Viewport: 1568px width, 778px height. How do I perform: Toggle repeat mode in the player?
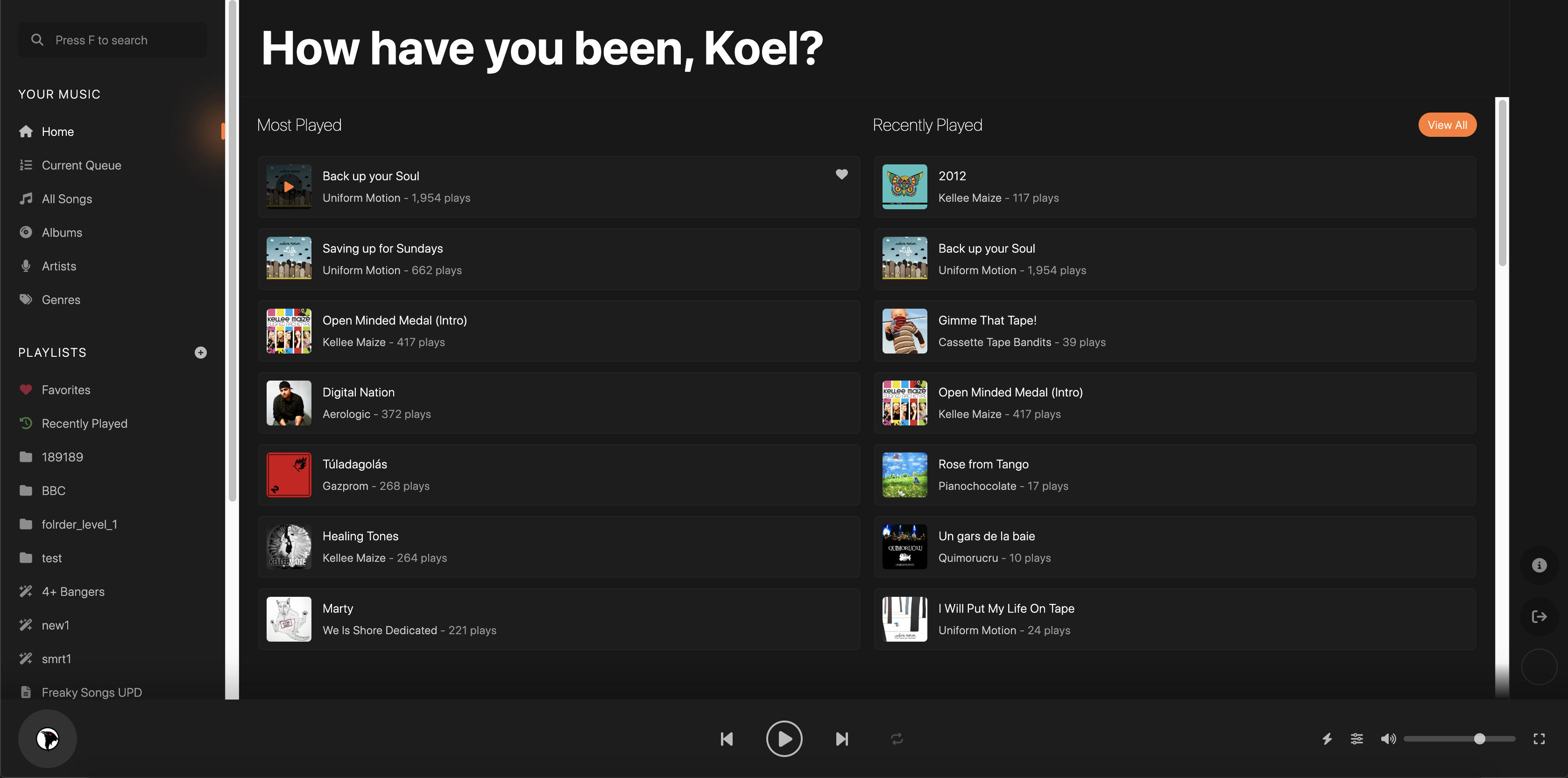(897, 738)
